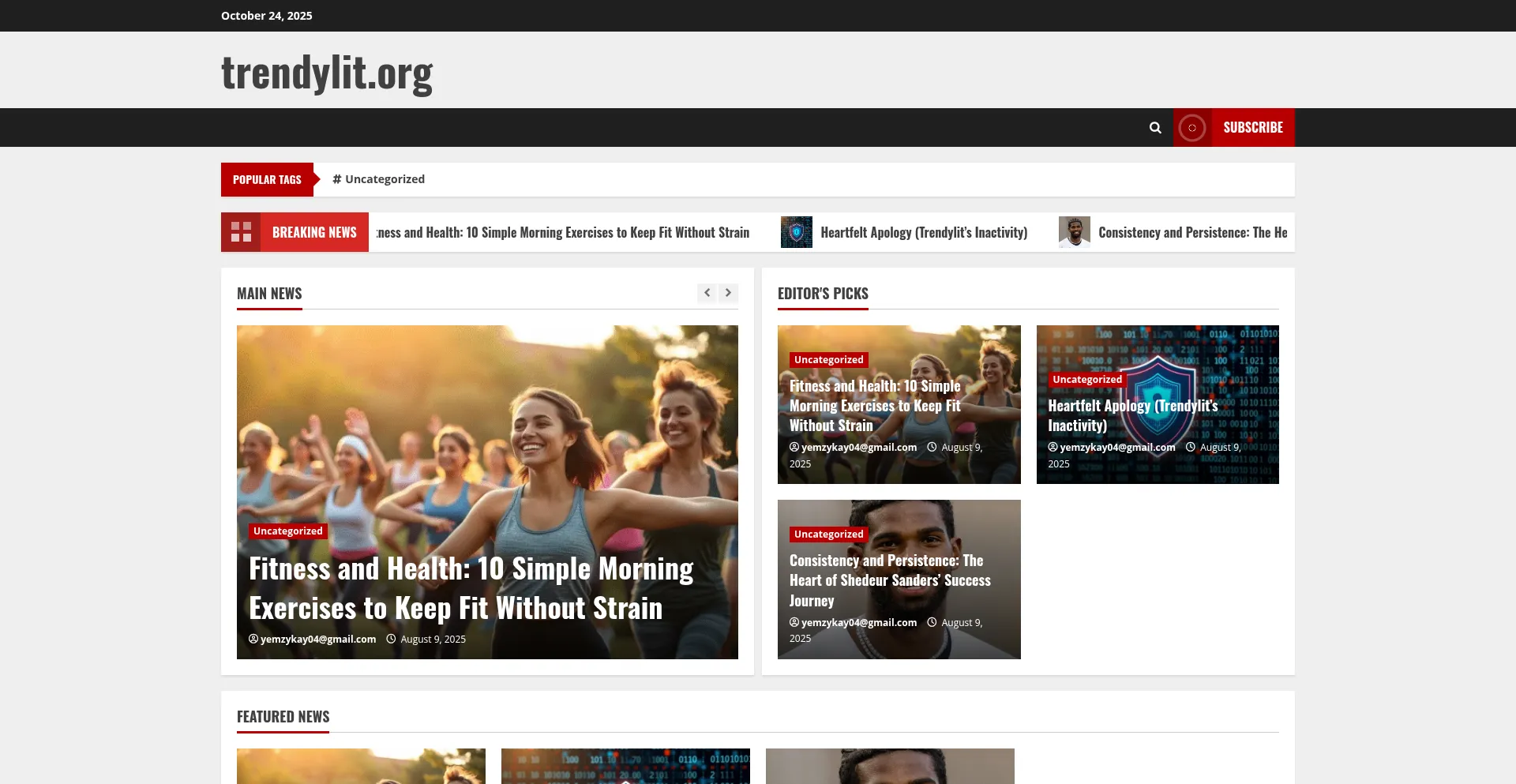This screenshot has width=1516, height=784.
Task: Click shield thumbnail in breaking news ticker
Action: 796,232
